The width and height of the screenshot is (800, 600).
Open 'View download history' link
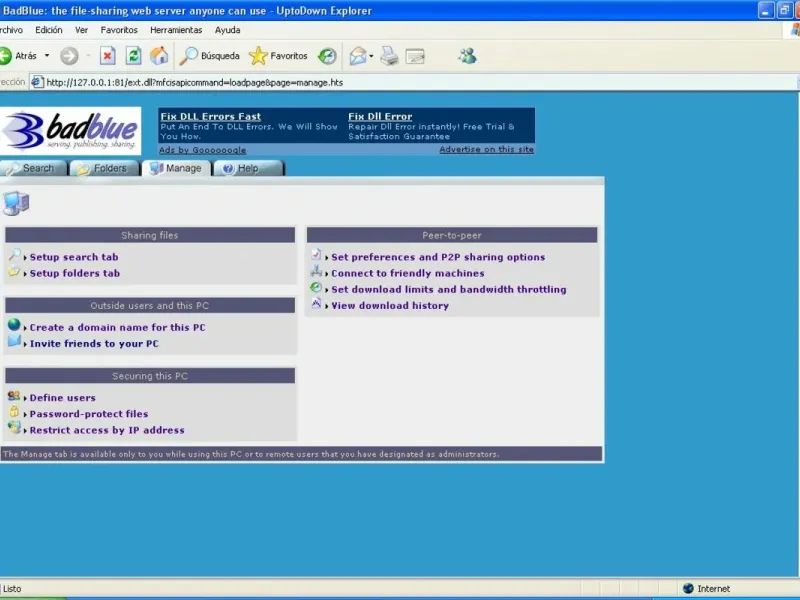click(390, 306)
